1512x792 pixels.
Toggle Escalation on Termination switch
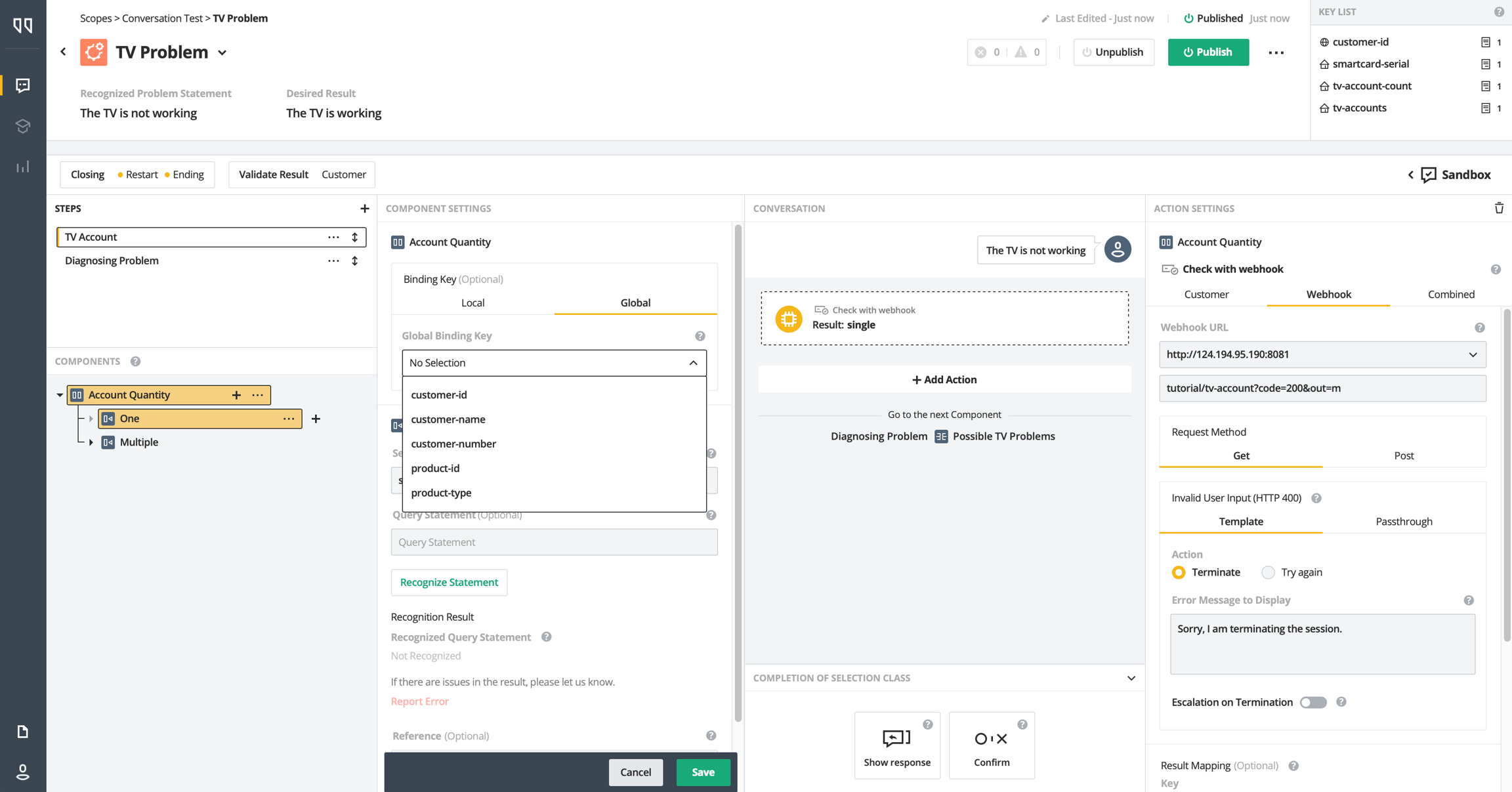point(1313,703)
